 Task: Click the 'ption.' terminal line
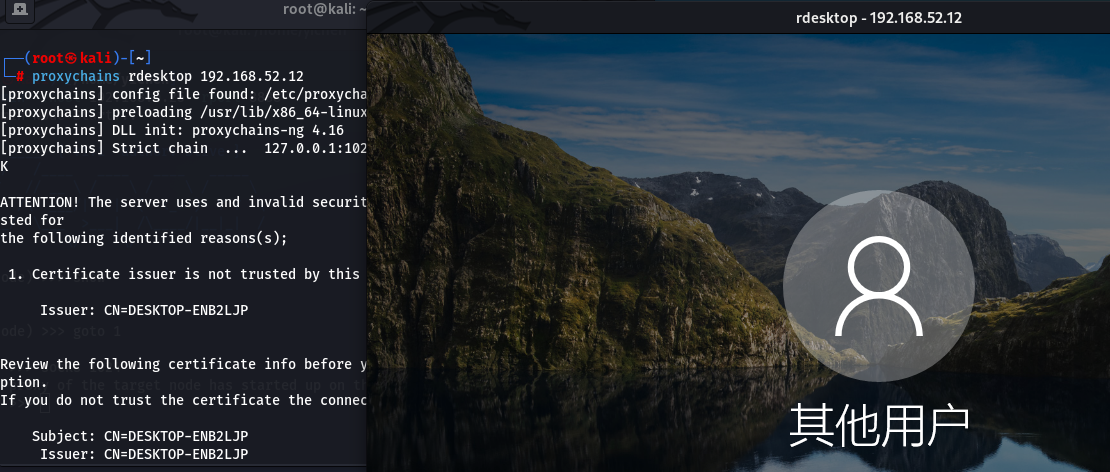coord(24,382)
